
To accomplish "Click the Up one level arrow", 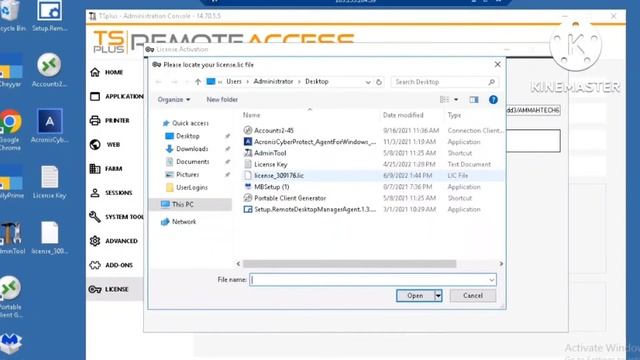I will 198,82.
